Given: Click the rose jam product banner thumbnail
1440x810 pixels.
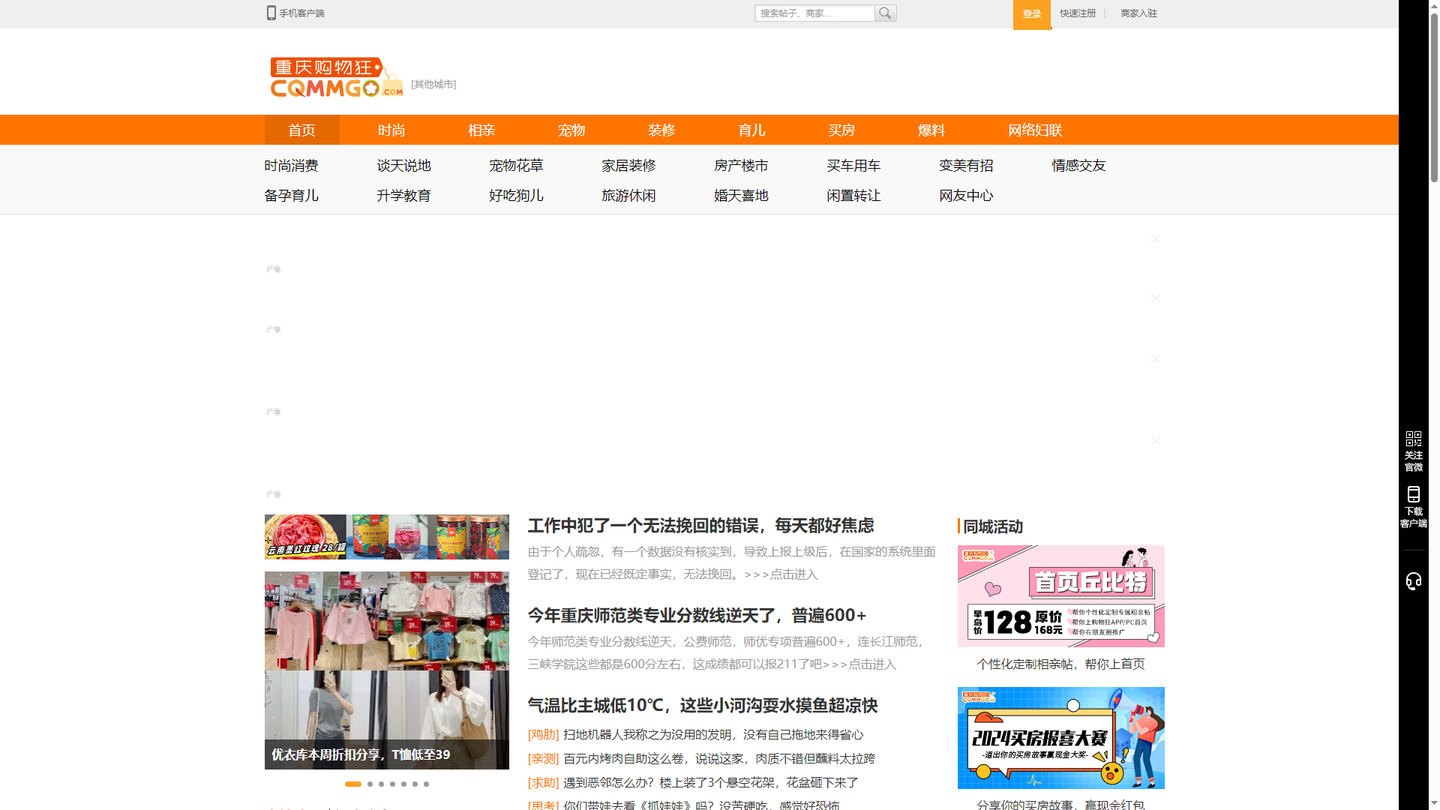Looking at the screenshot, I should click(x=387, y=537).
